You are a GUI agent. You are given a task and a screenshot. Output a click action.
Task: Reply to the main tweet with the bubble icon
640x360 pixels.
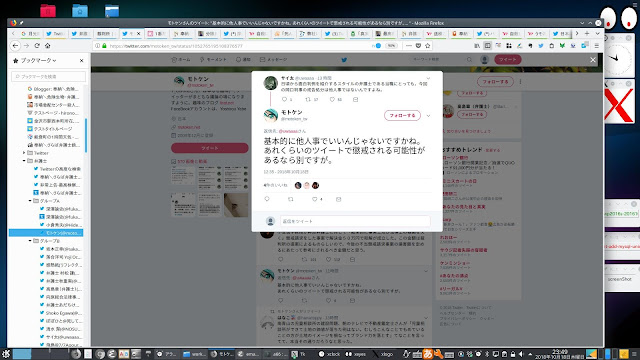coord(267,199)
